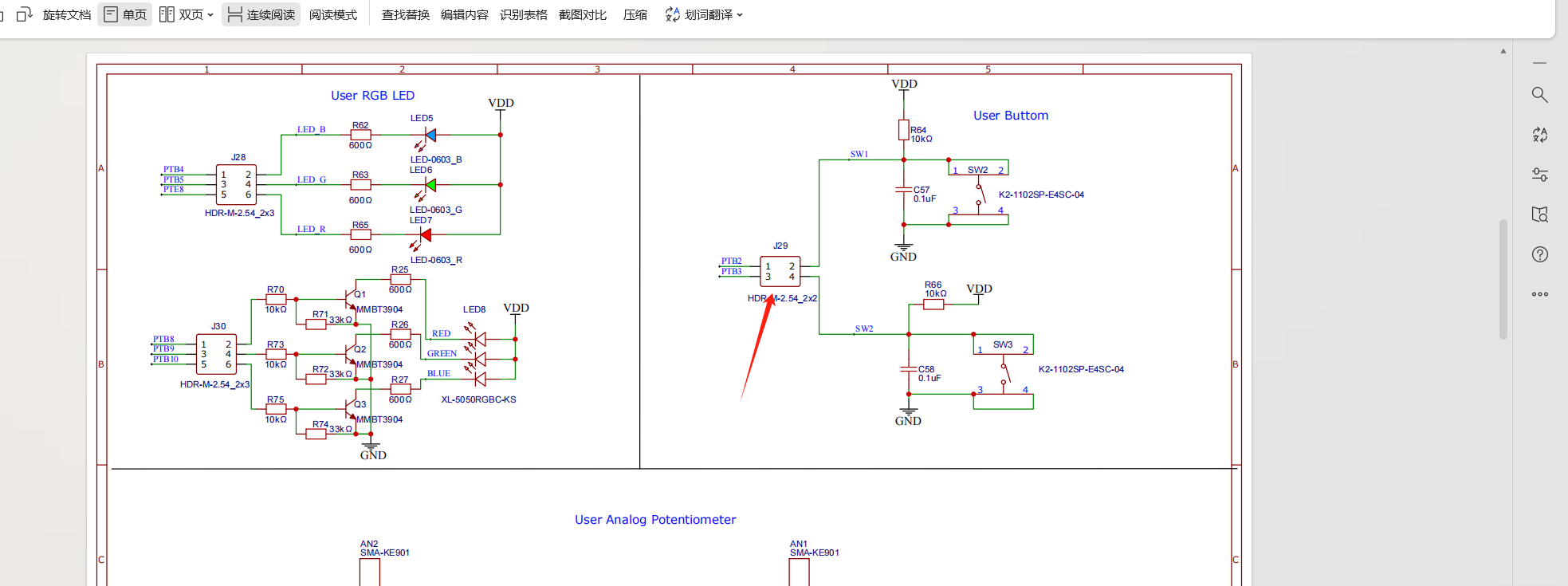Click the translate icon in right sidebar
The height and width of the screenshot is (586, 1568).
coord(1539,135)
